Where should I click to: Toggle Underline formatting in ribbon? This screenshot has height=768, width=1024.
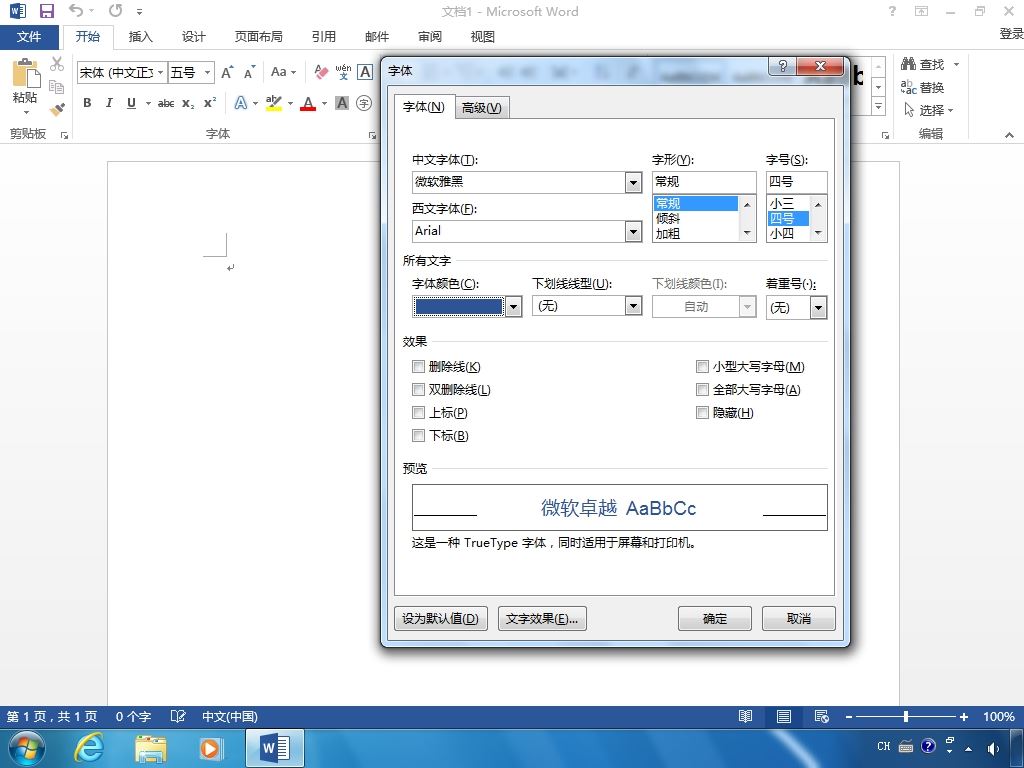point(131,103)
